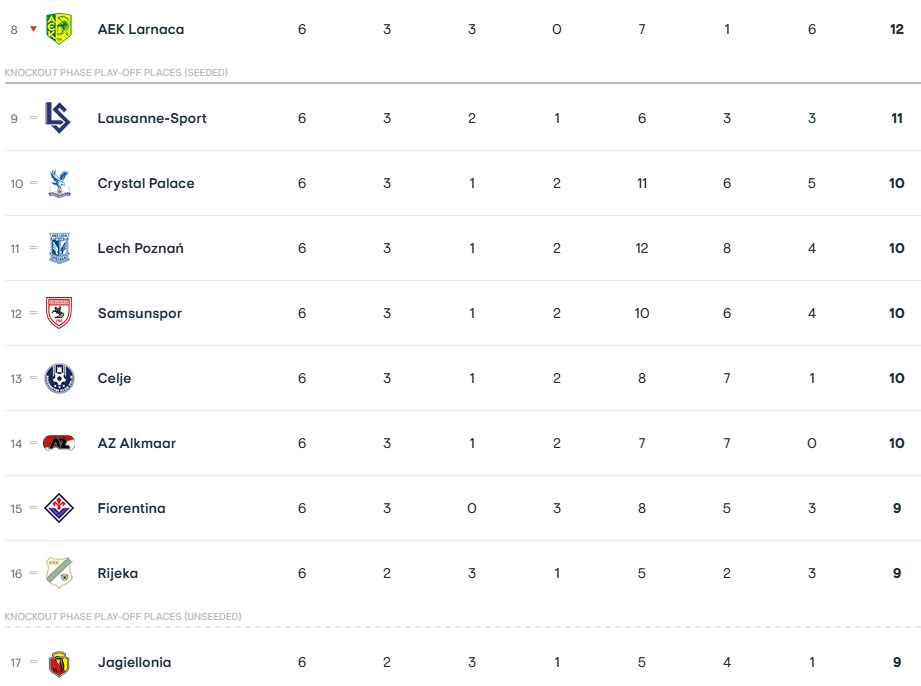Image resolution: width=921 pixels, height=686 pixels.
Task: Click the Rijeka club badge
Action: click(60, 573)
